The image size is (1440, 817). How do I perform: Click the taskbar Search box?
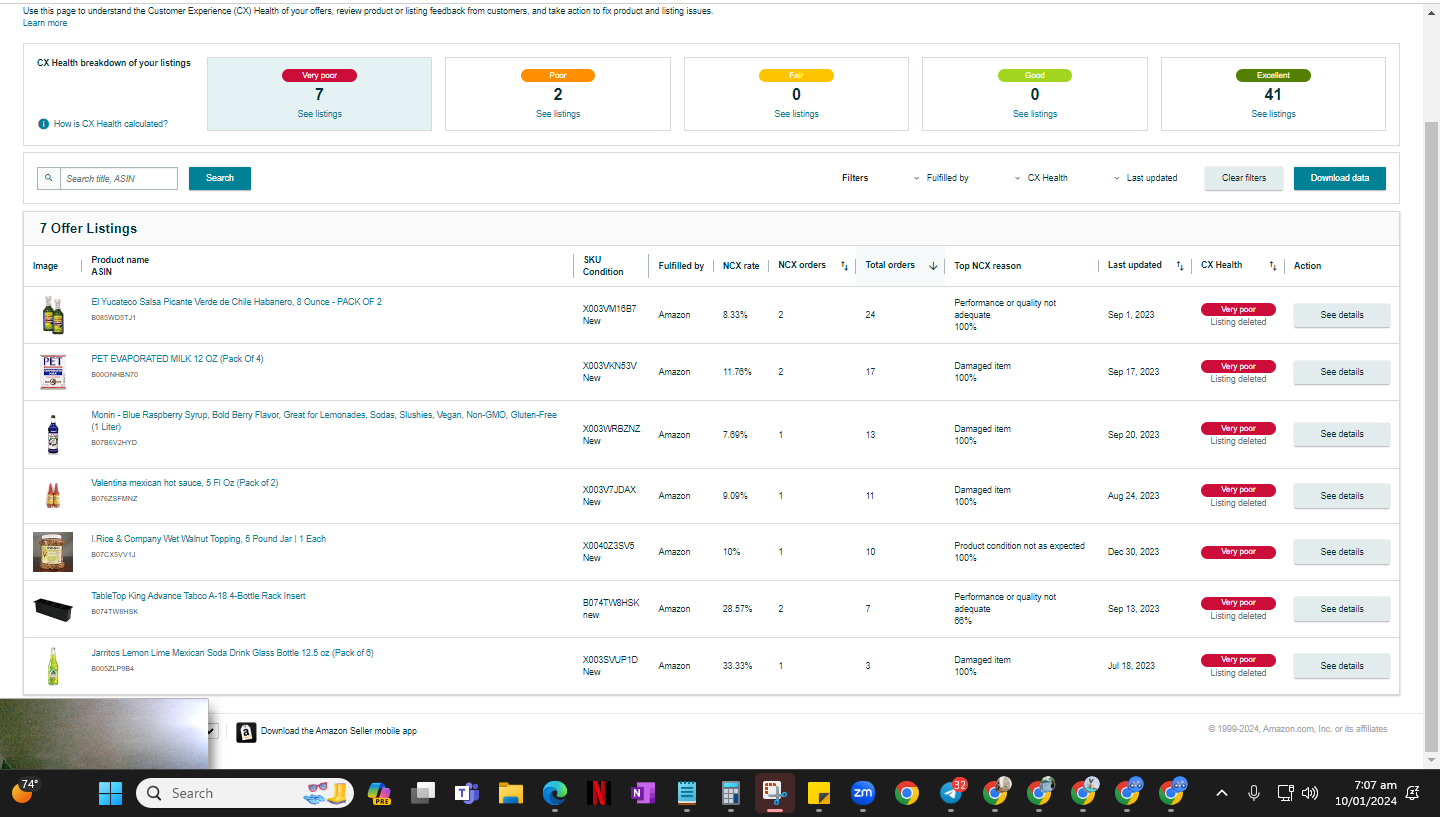click(x=245, y=793)
